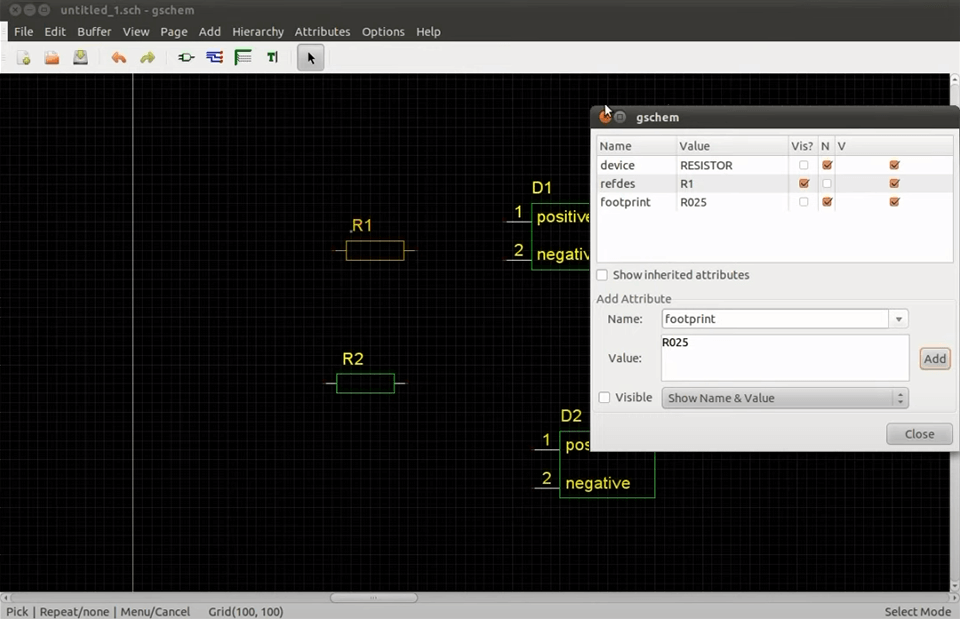Enable Show inherited attributes checkbox

(602, 275)
